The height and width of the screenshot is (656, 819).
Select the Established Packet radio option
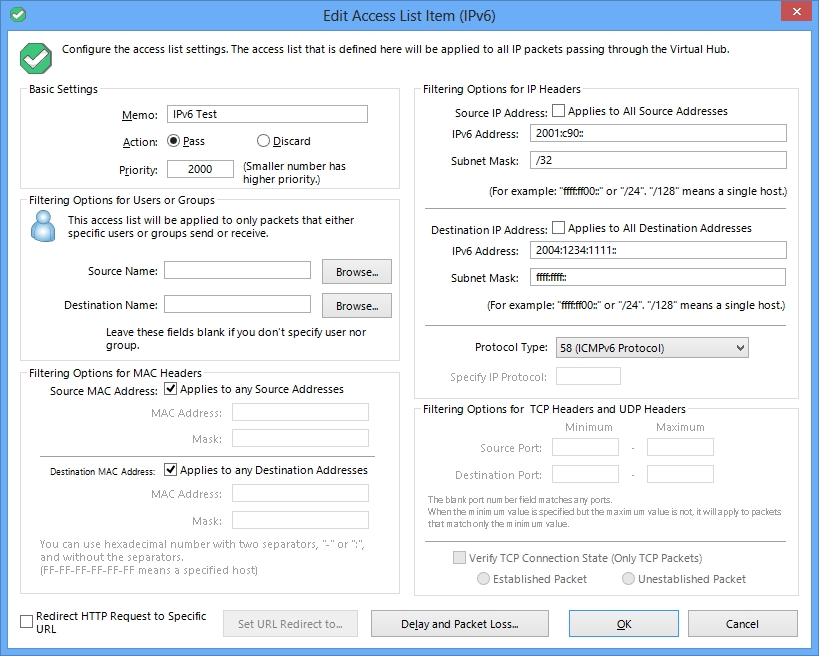[x=483, y=579]
